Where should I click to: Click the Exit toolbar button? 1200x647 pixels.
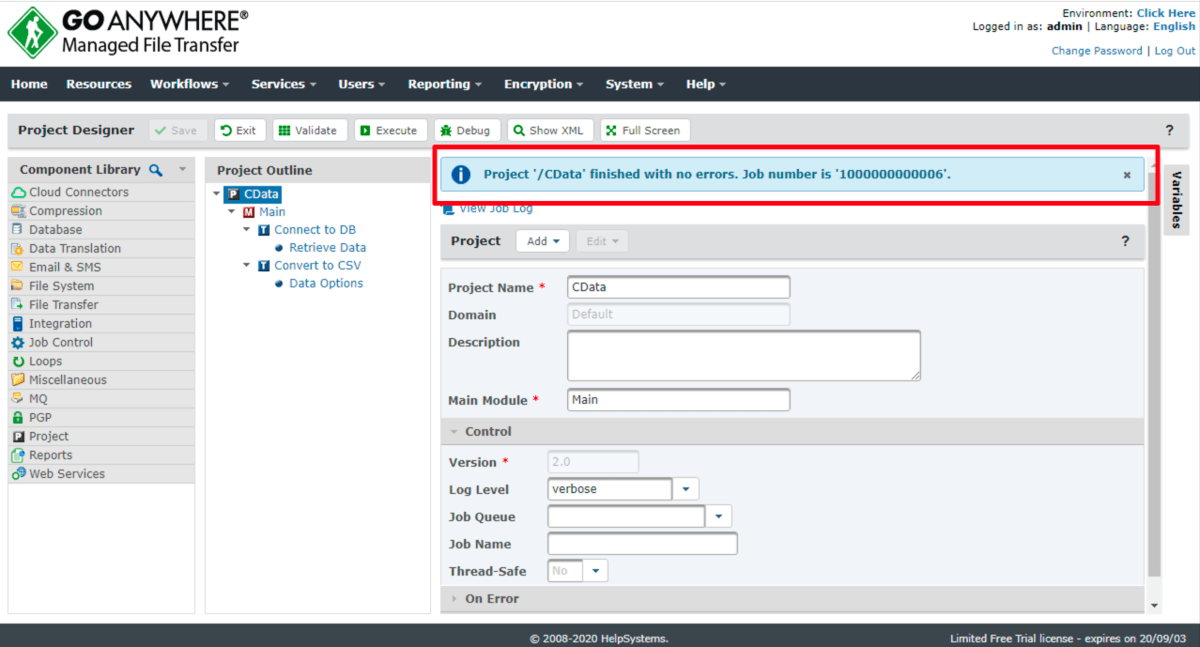click(x=240, y=130)
